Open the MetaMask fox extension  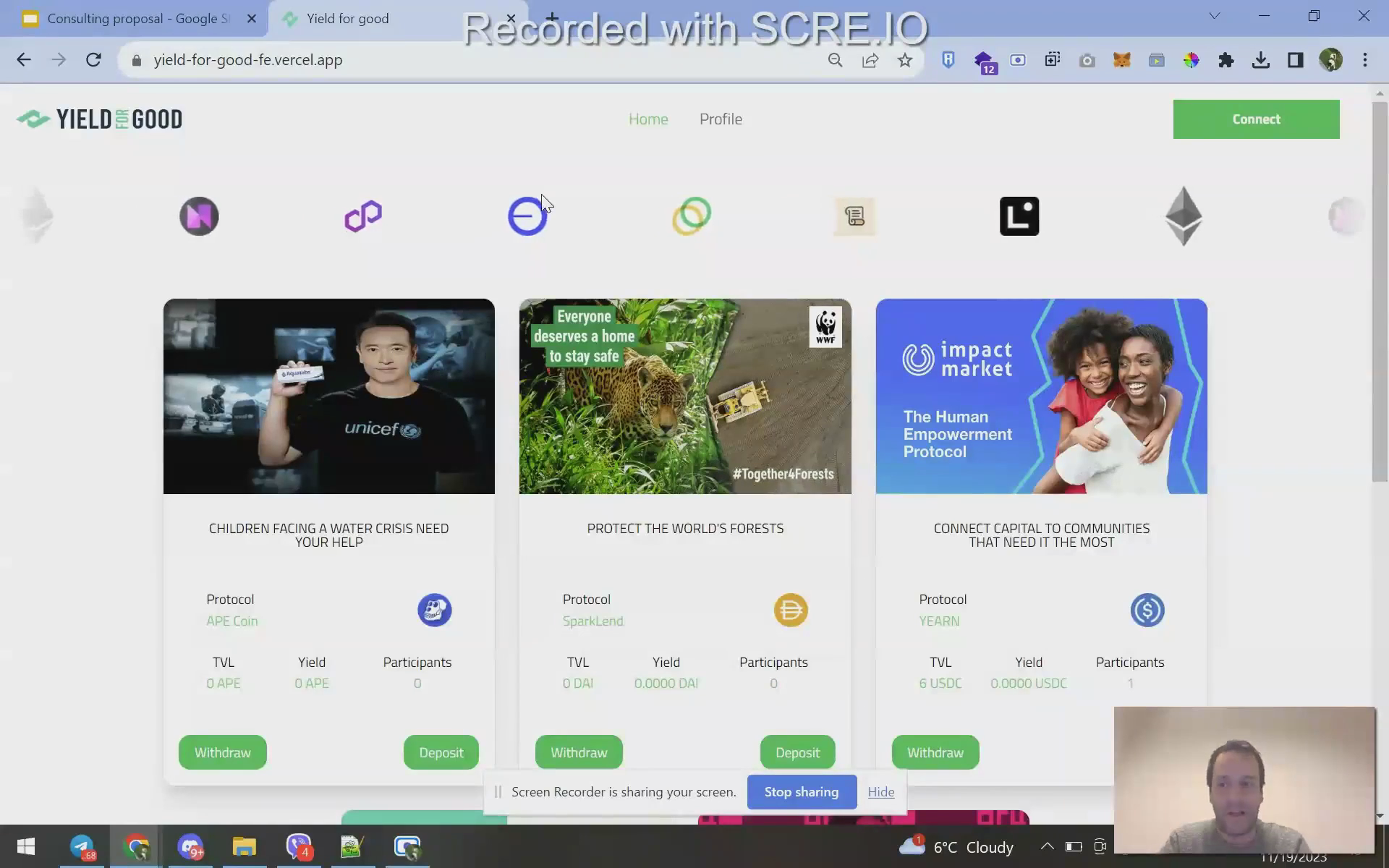click(x=1121, y=60)
